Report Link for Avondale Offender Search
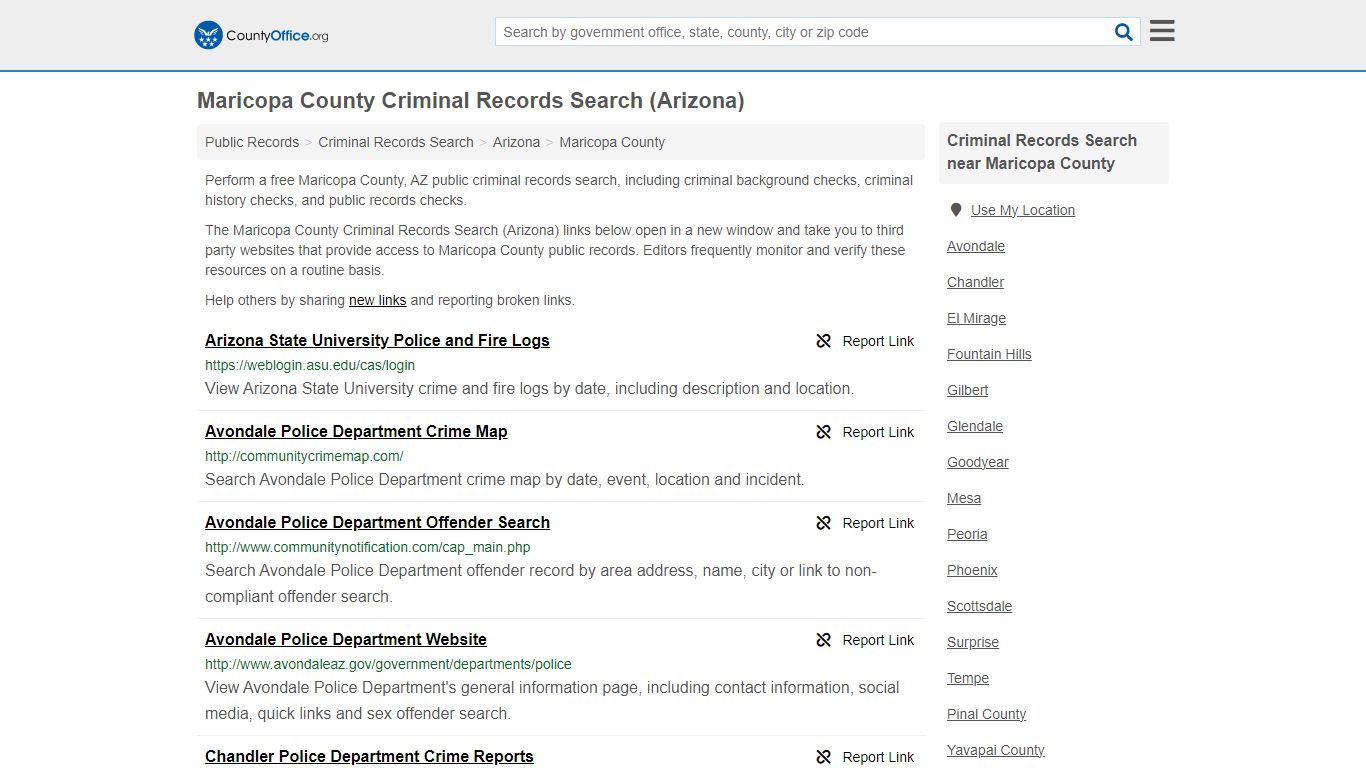The width and height of the screenshot is (1366, 768). point(878,523)
